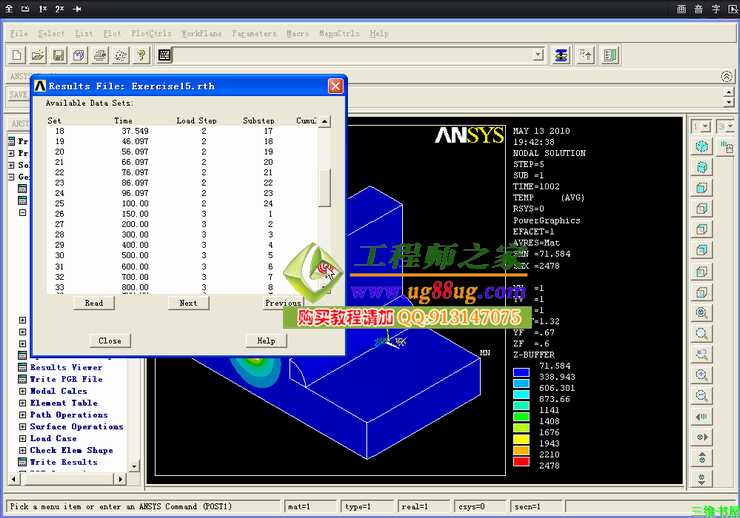The image size is (740, 518).
Task: Expand the Path Operations tree node
Action: pos(22,415)
